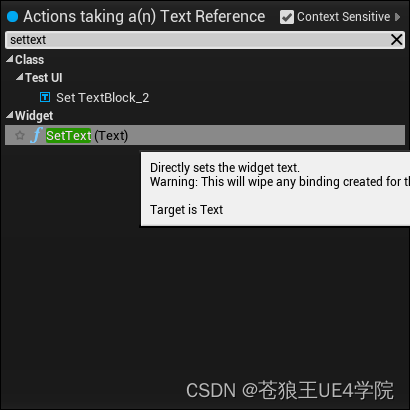
Task: Collapse the Widget category triangle
Action: click(10, 115)
